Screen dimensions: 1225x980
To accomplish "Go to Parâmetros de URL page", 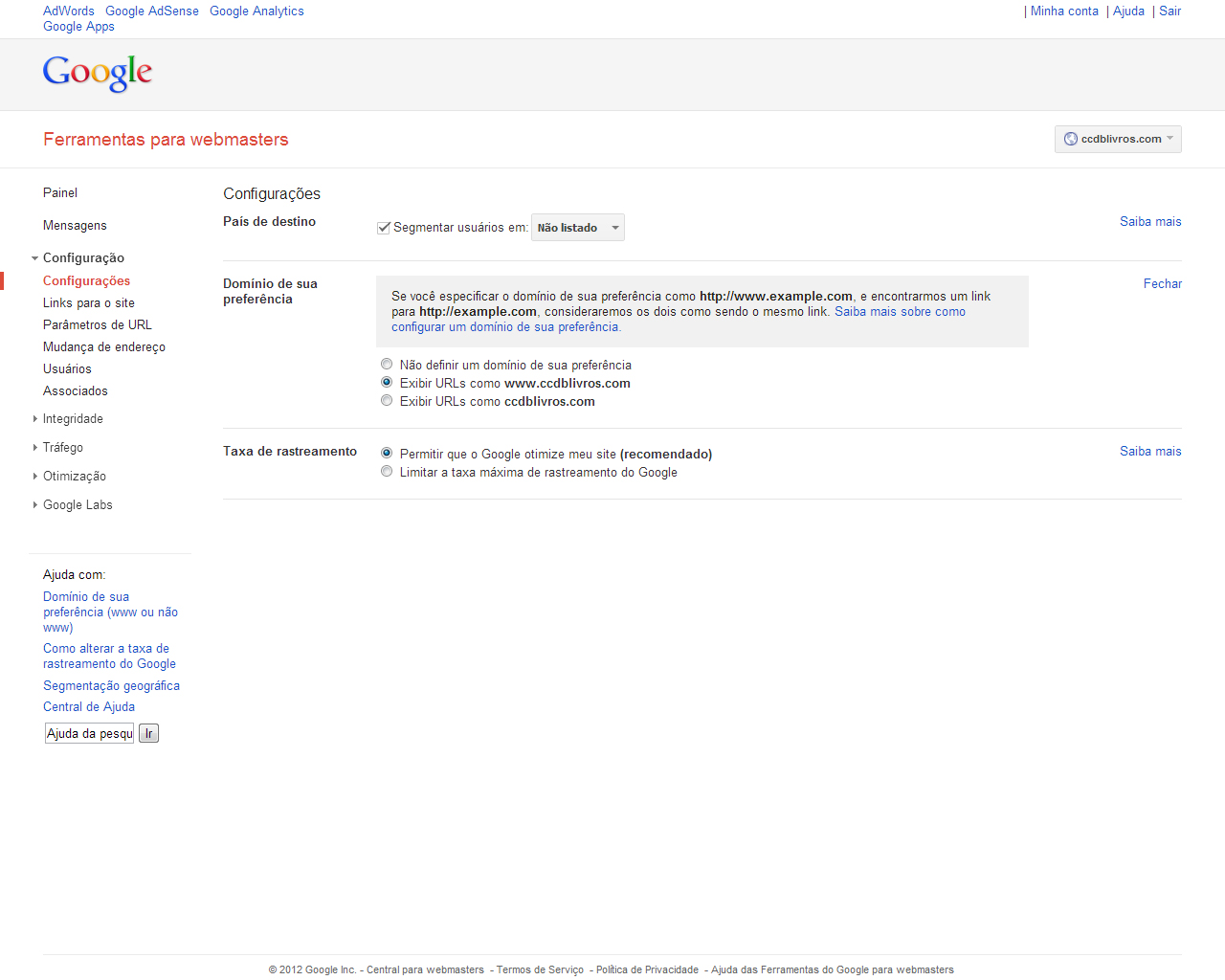I will [98, 325].
